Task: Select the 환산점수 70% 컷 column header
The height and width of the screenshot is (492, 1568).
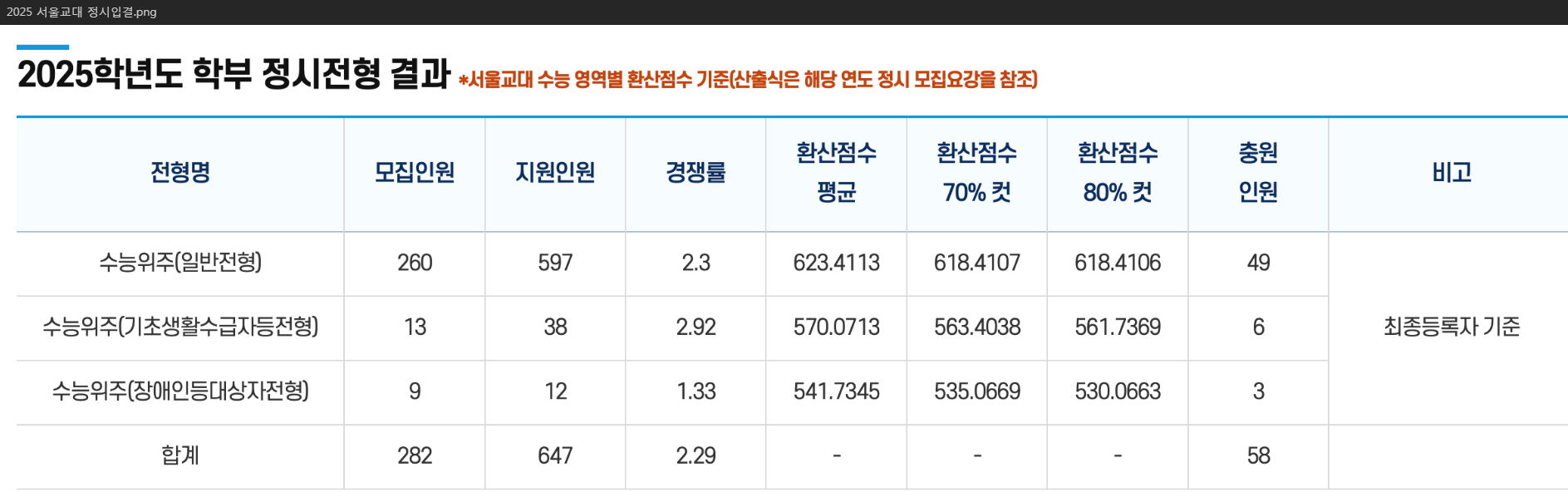Action: click(977, 173)
